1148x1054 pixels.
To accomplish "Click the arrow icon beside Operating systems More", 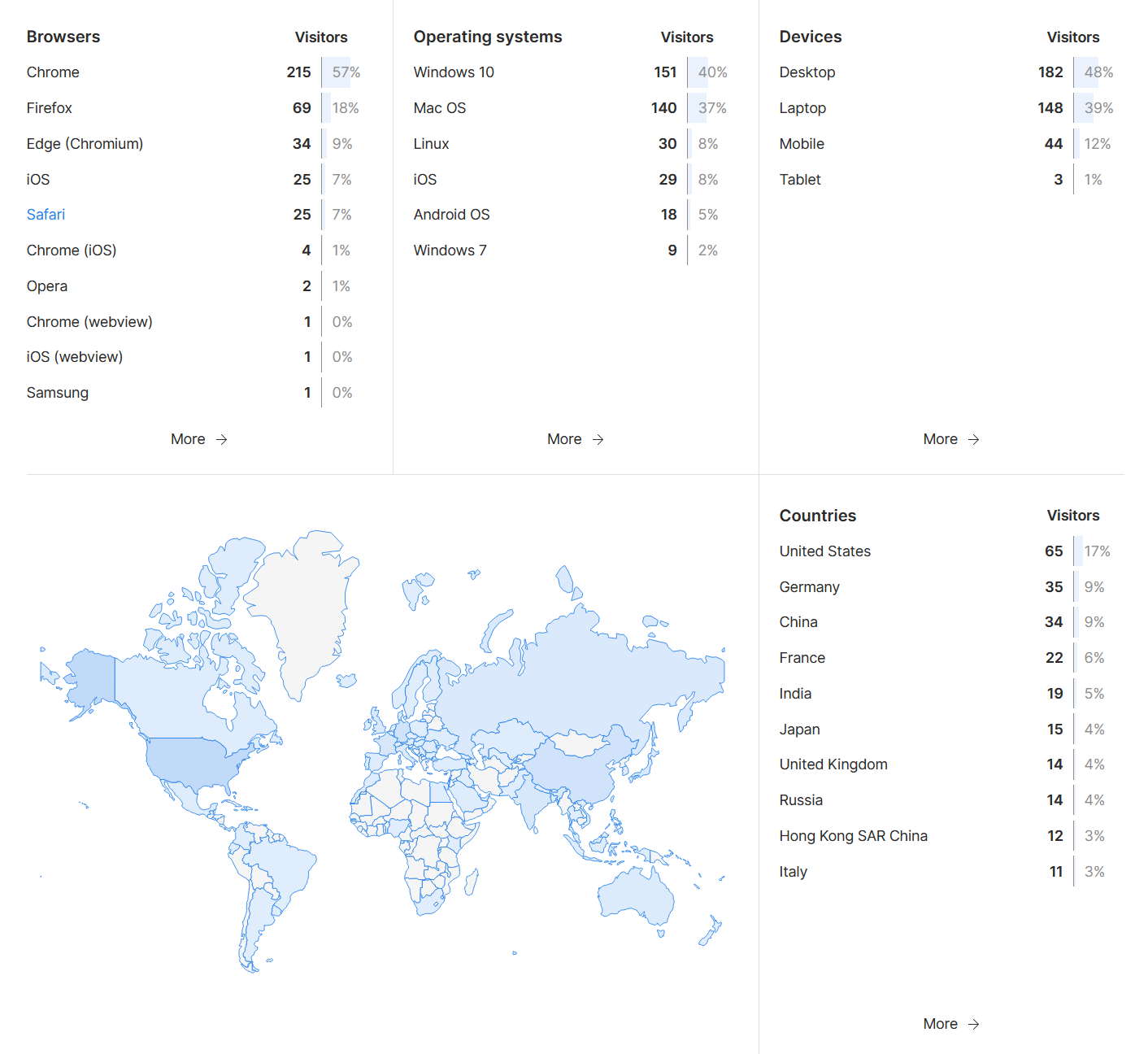I will [598, 439].
